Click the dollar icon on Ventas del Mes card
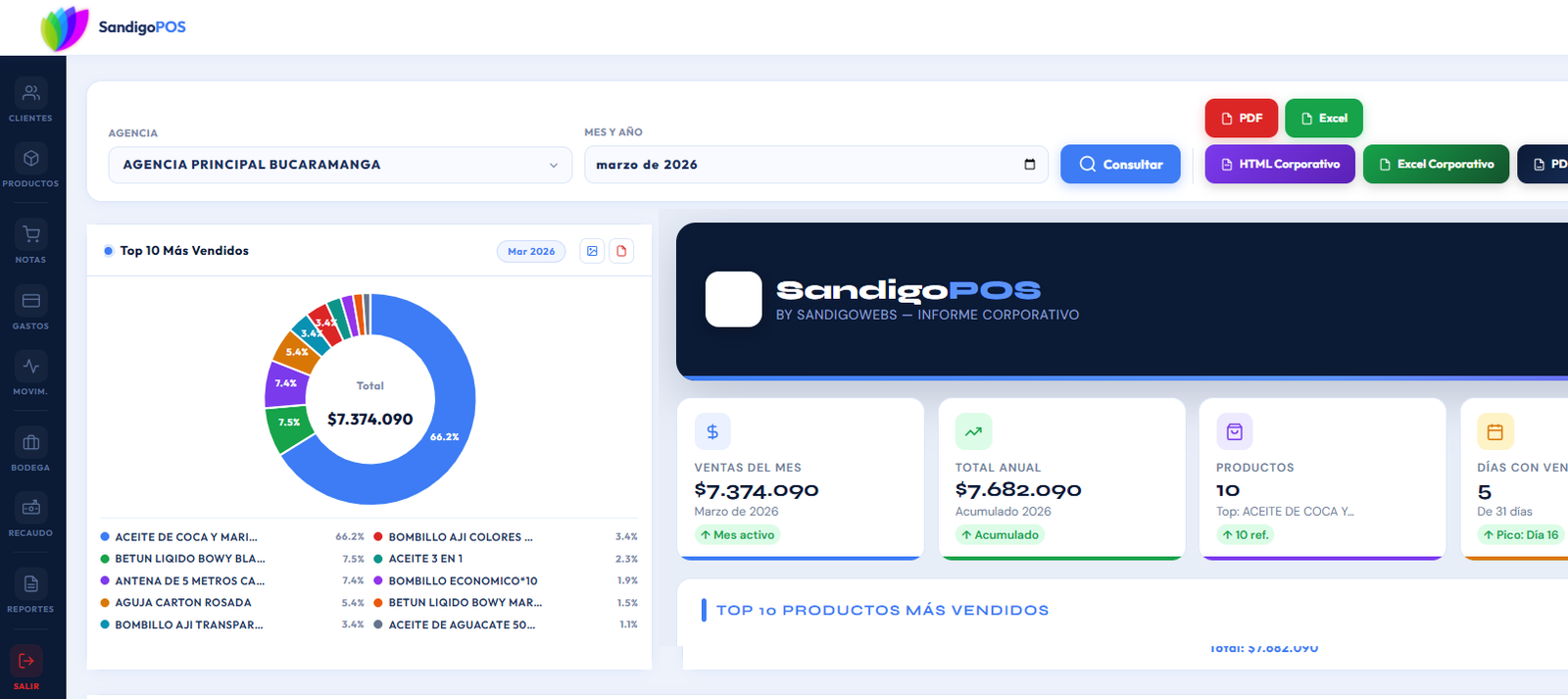 pyautogui.click(x=712, y=431)
